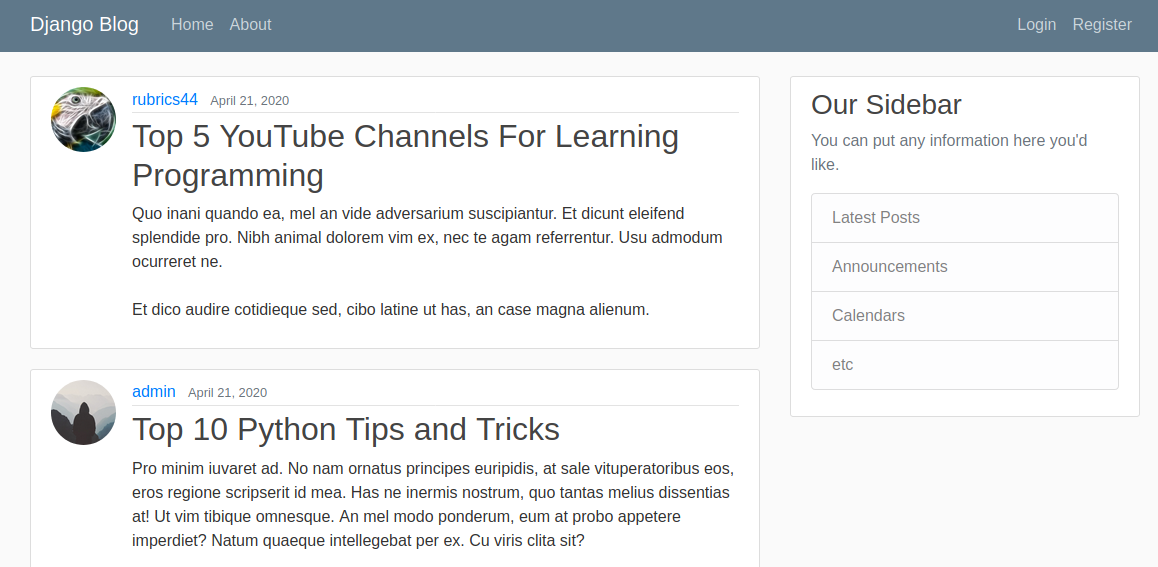Select the etc sidebar item
1158x567 pixels.
click(x=965, y=365)
